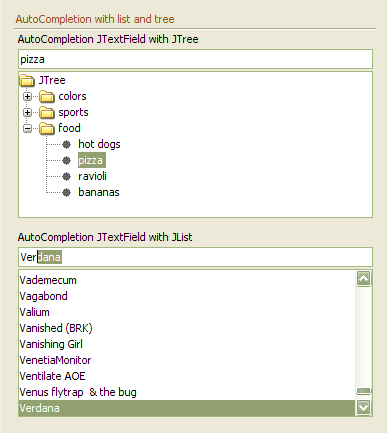The width and height of the screenshot is (387, 433).
Task: Select Vagabond in the list
Action: coord(187,296)
